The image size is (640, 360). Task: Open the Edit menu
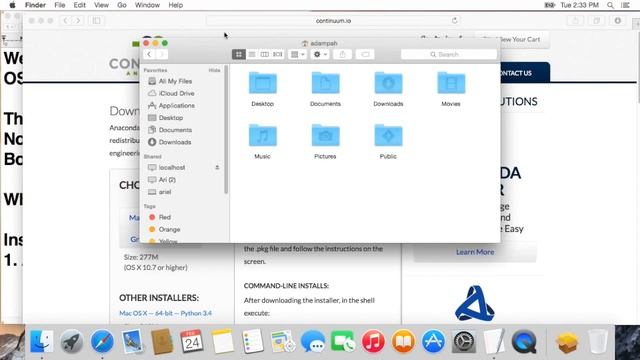click(x=80, y=5)
